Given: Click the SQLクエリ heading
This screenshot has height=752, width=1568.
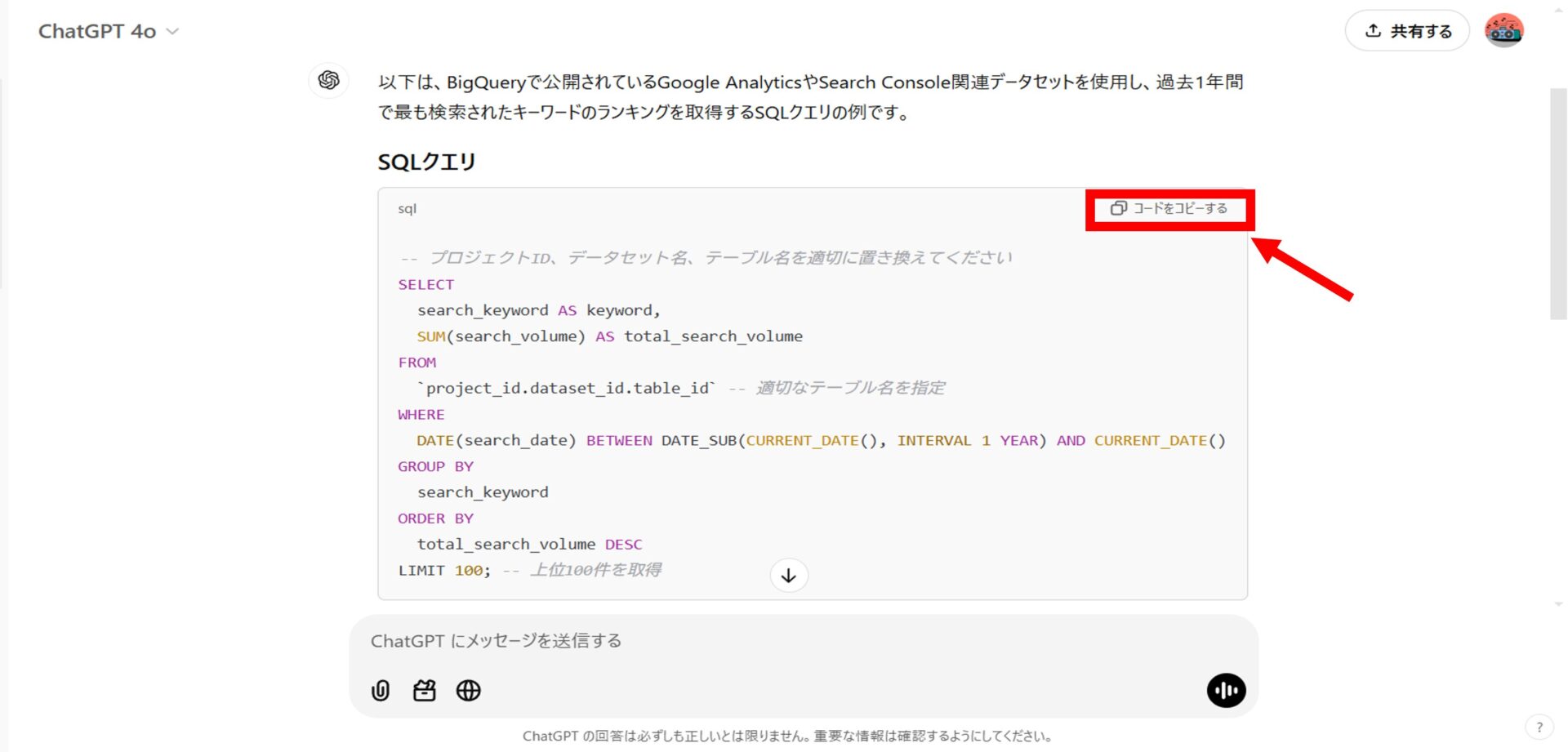Looking at the screenshot, I should 426,162.
